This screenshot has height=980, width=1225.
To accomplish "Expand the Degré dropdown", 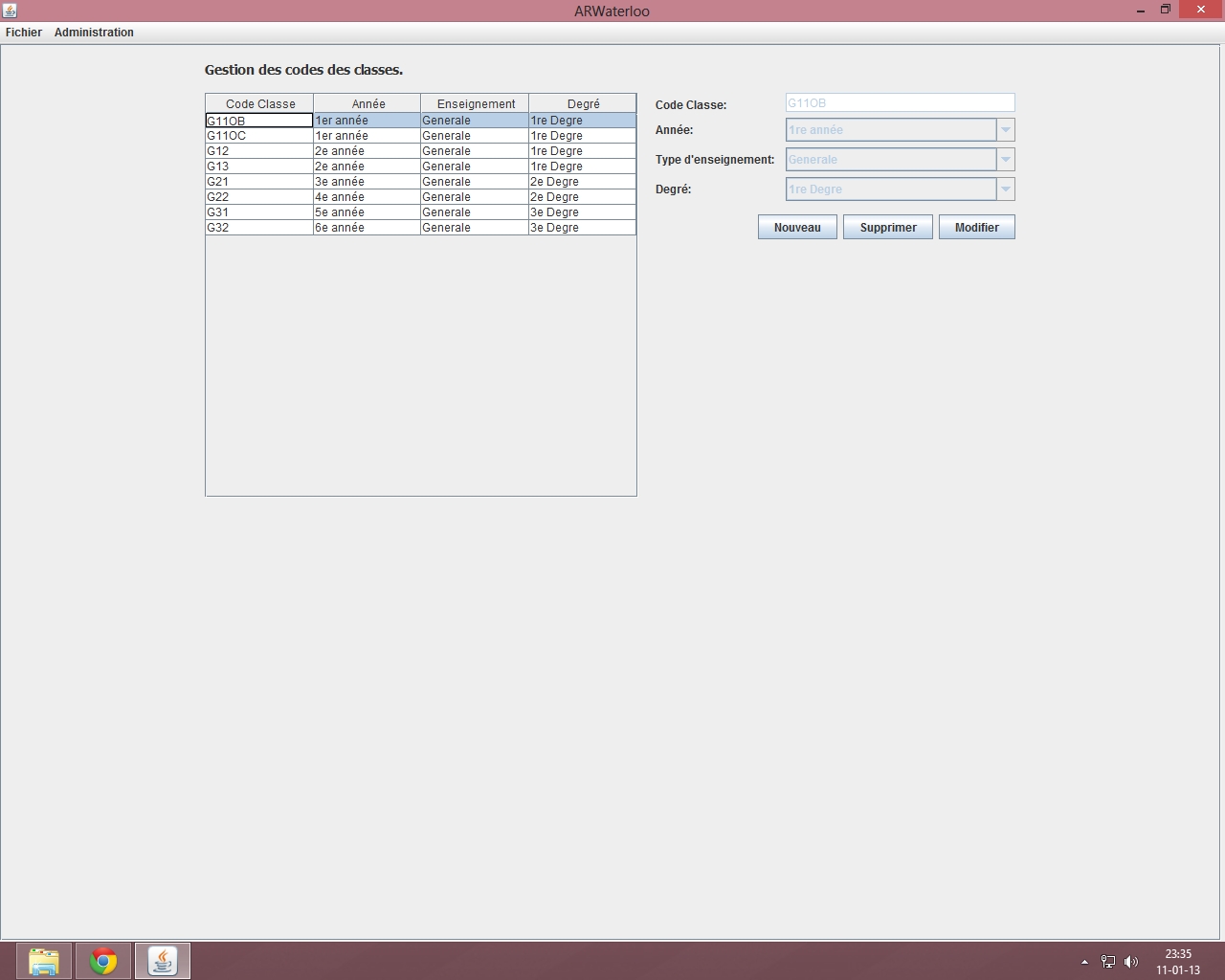I will click(x=1005, y=189).
